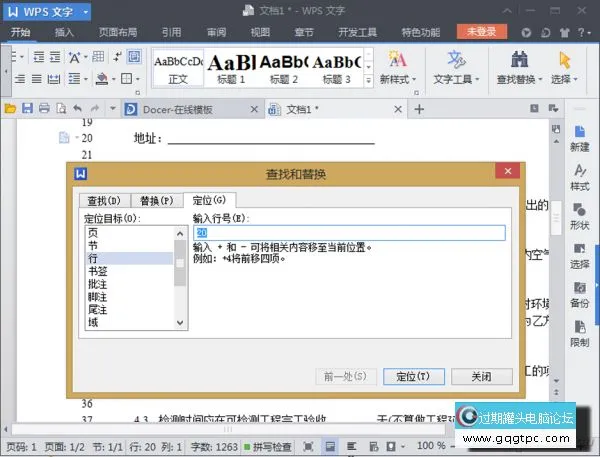Click 查找替换 binoculars icon
This screenshot has height=457, width=600.
[x=519, y=60]
